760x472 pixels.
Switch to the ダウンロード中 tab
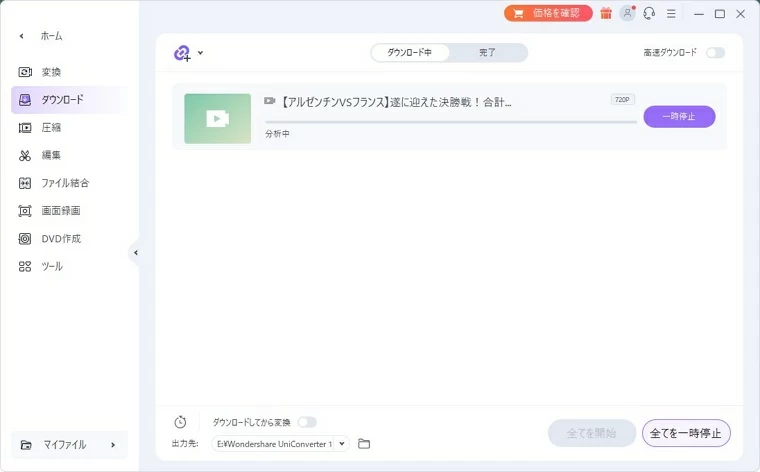pos(409,52)
